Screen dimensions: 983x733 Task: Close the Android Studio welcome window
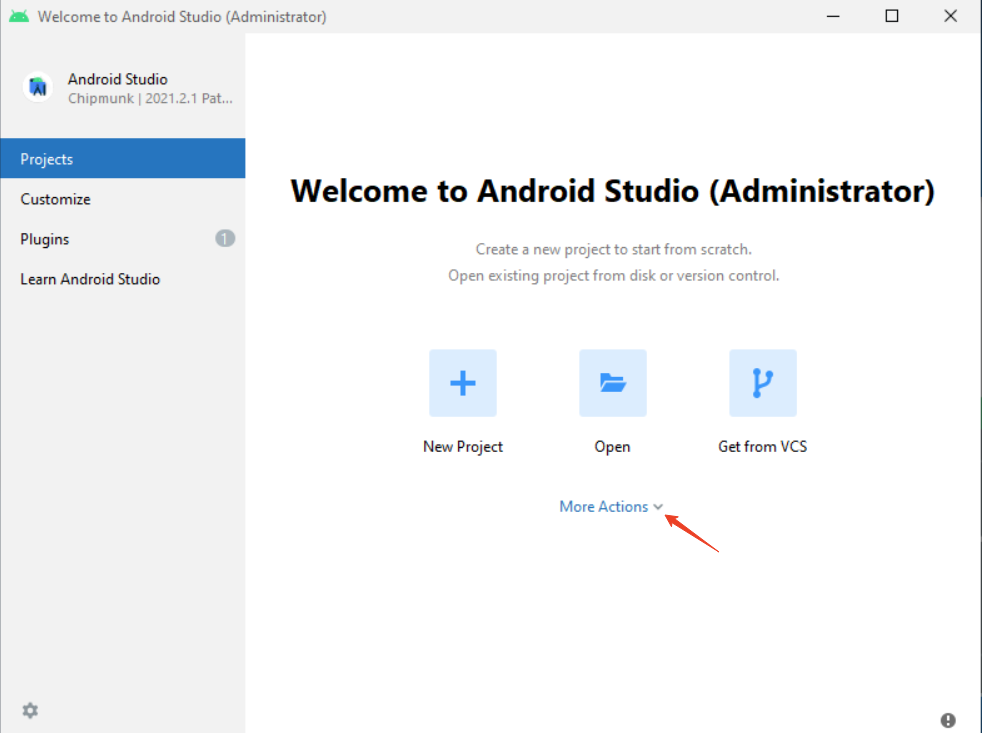(x=950, y=16)
